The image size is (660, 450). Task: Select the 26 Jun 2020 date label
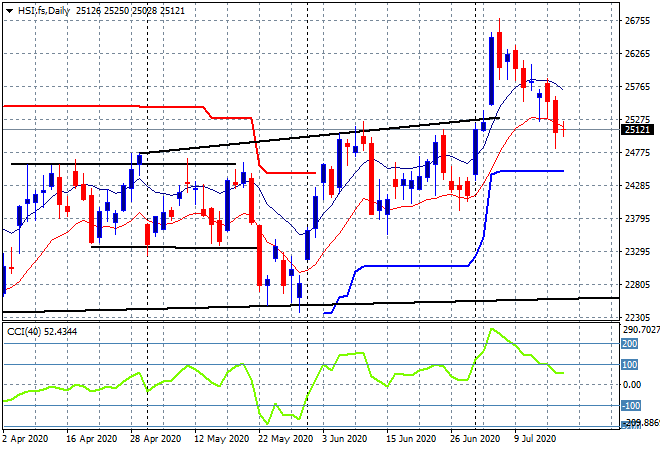click(x=475, y=439)
